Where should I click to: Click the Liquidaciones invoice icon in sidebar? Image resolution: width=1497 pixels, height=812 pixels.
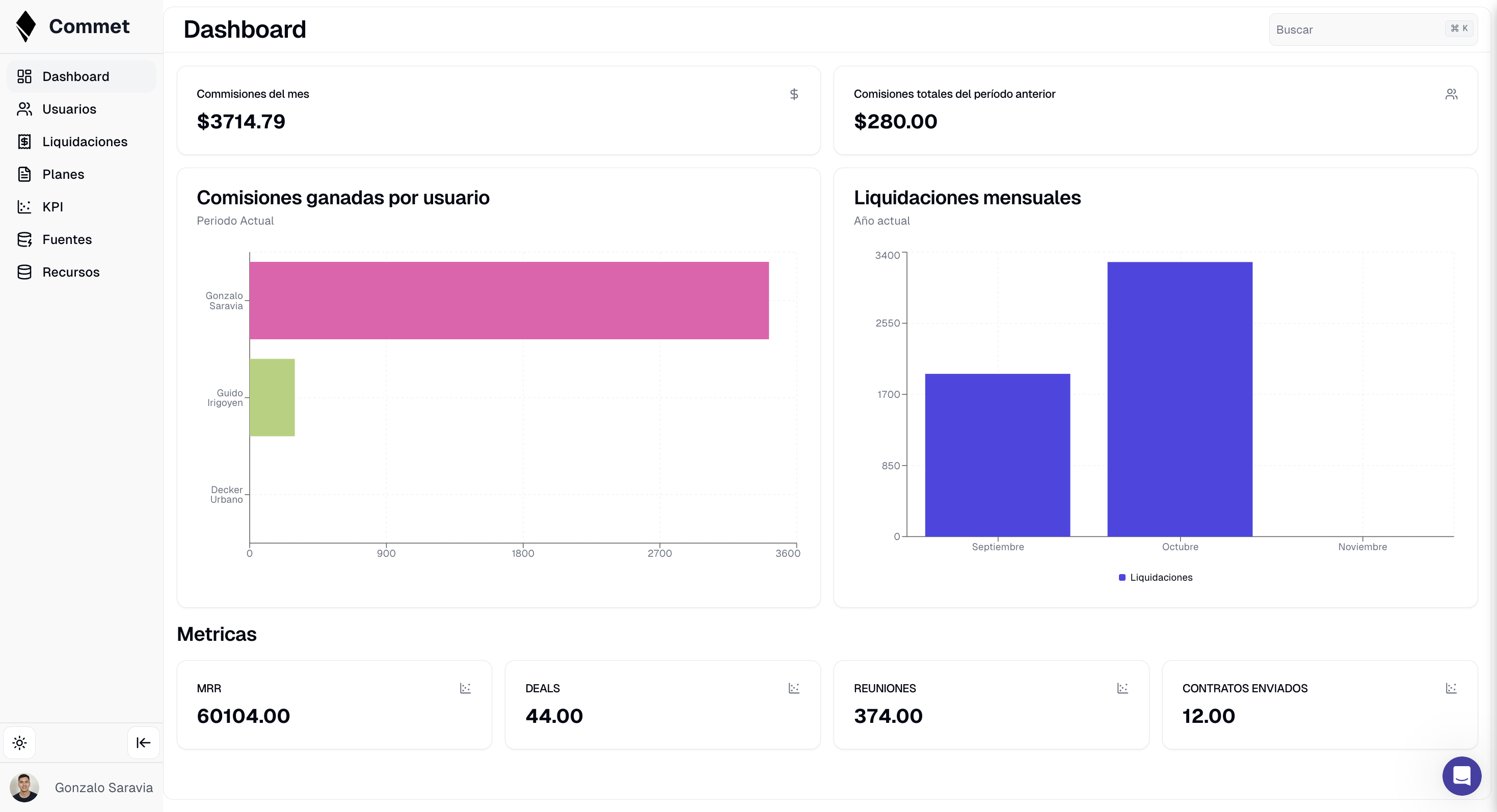(x=24, y=141)
